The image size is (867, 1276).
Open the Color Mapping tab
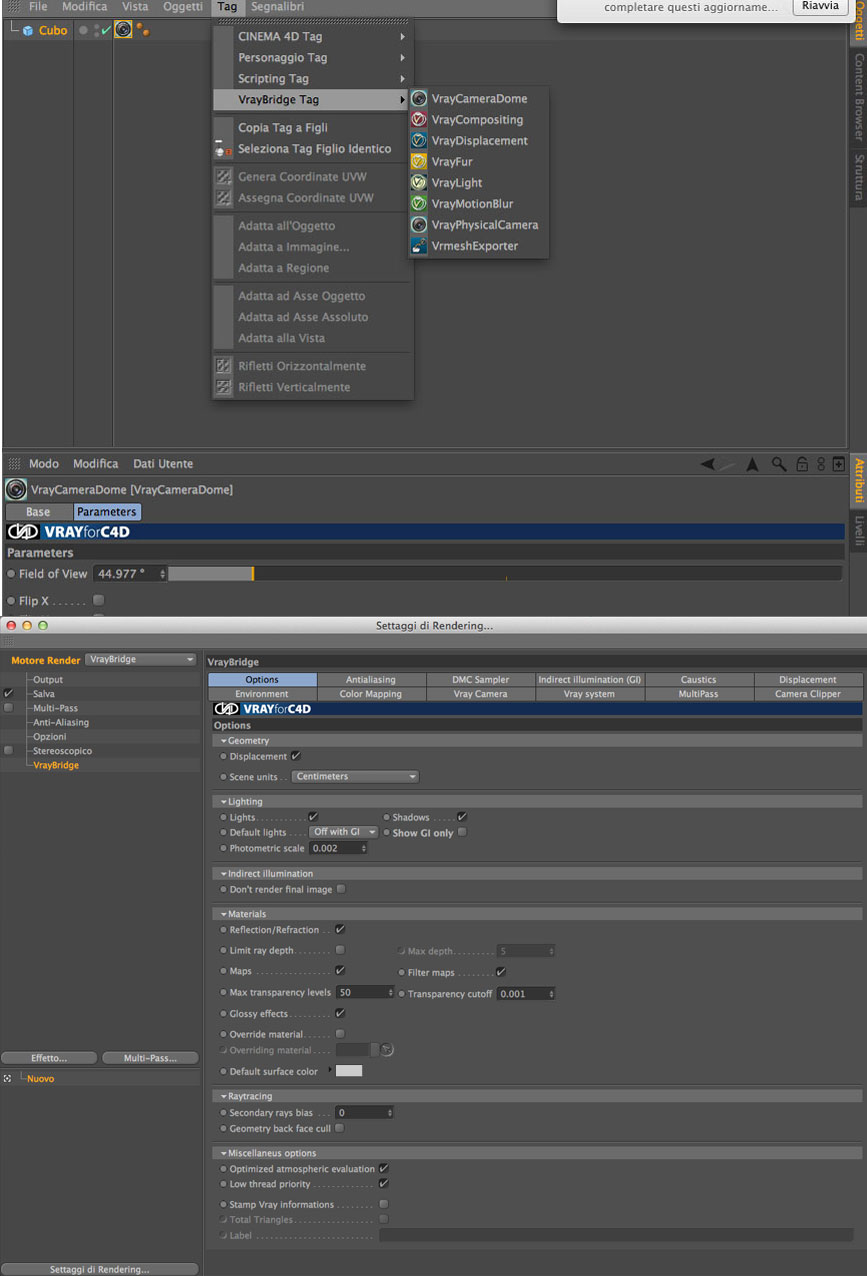371,694
